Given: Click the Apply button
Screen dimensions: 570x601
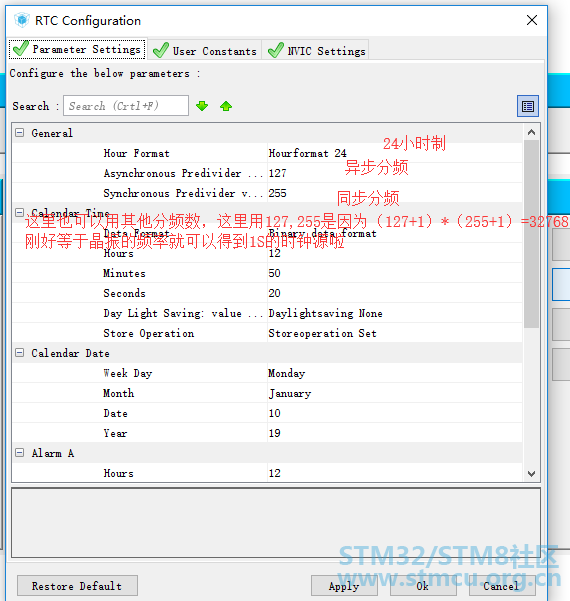Looking at the screenshot, I should pos(344,586).
